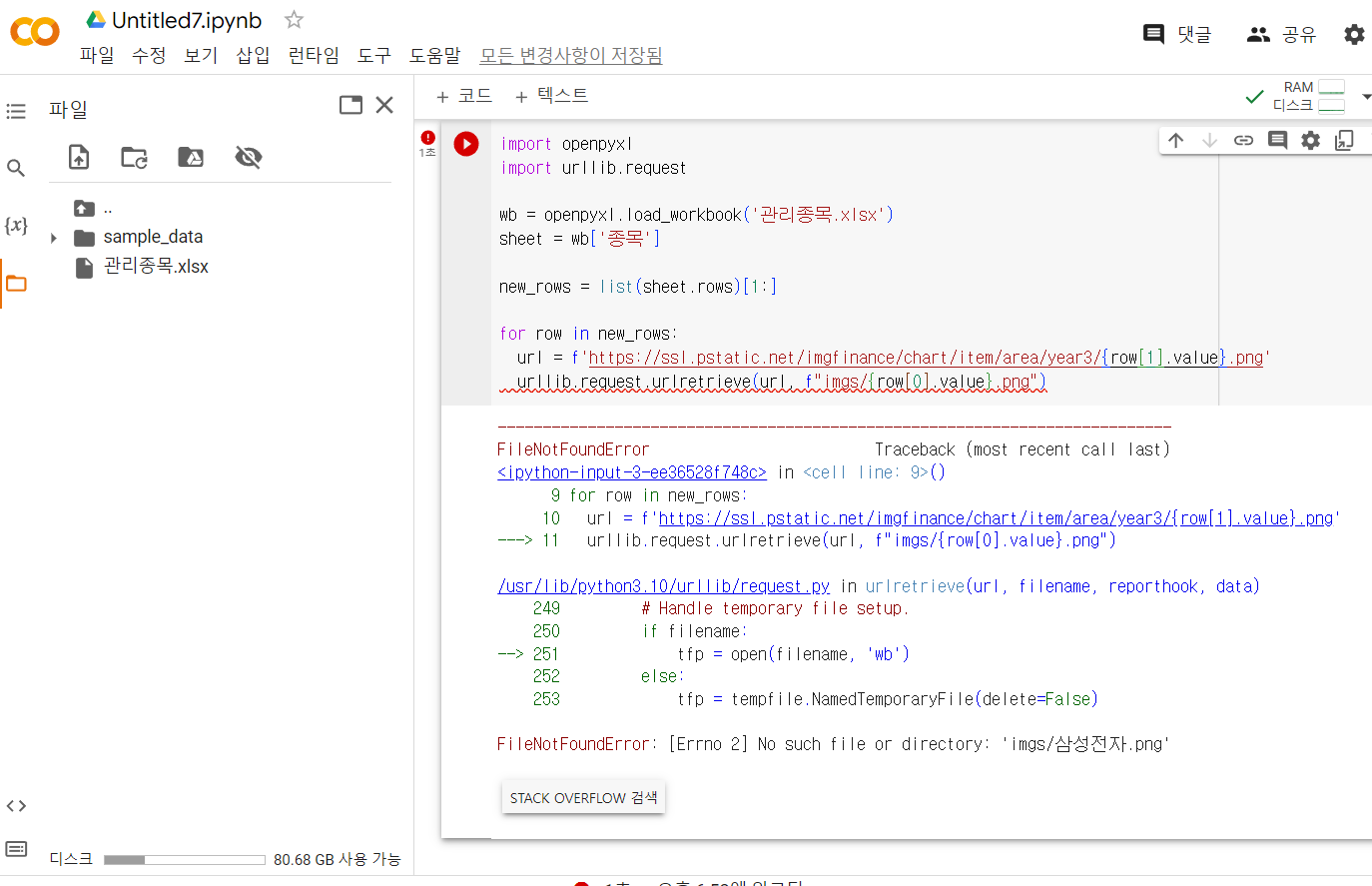Toggle the files folder sidebar icon
1372x886 pixels.
click(x=16, y=284)
